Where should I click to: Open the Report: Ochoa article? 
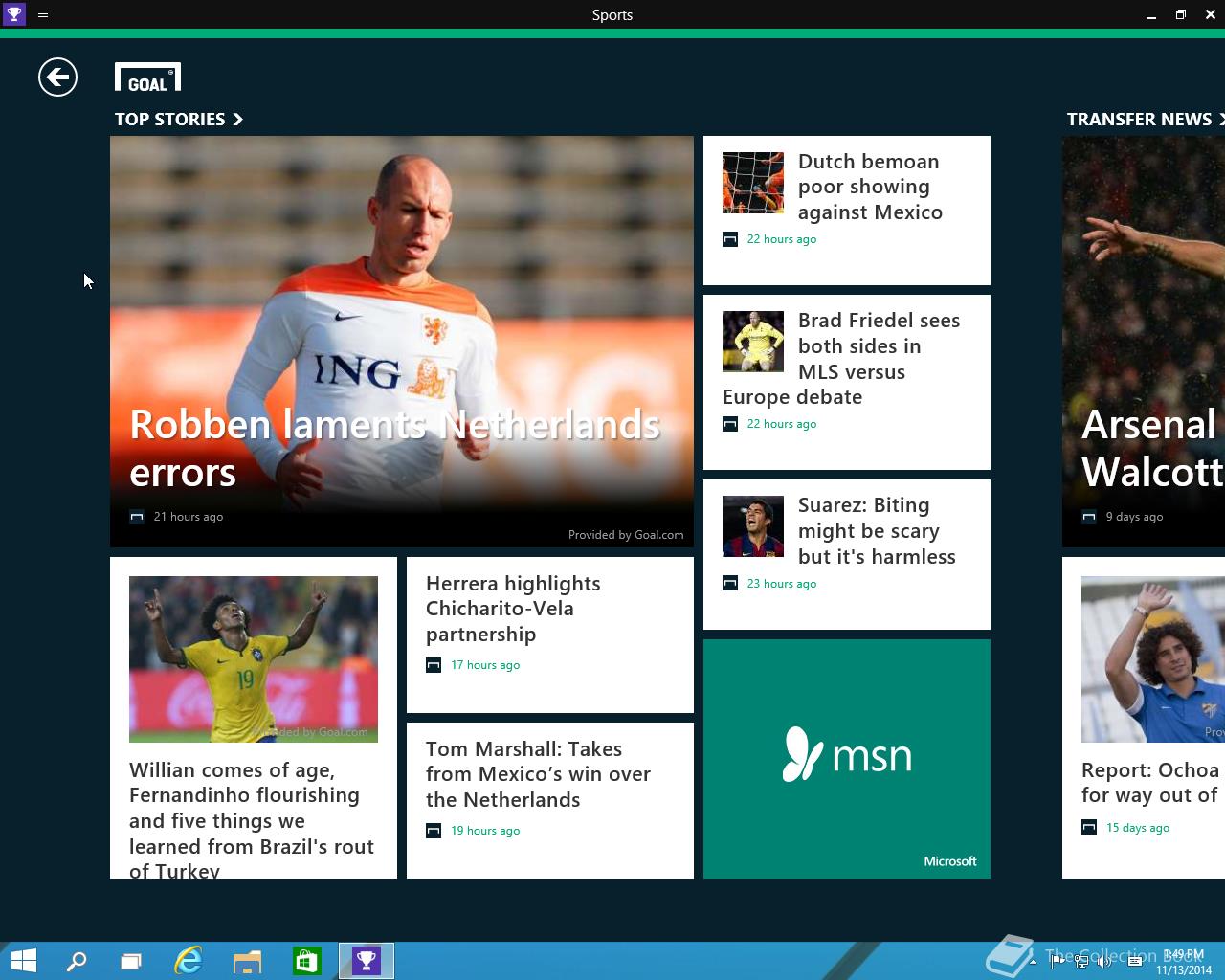(1144, 718)
